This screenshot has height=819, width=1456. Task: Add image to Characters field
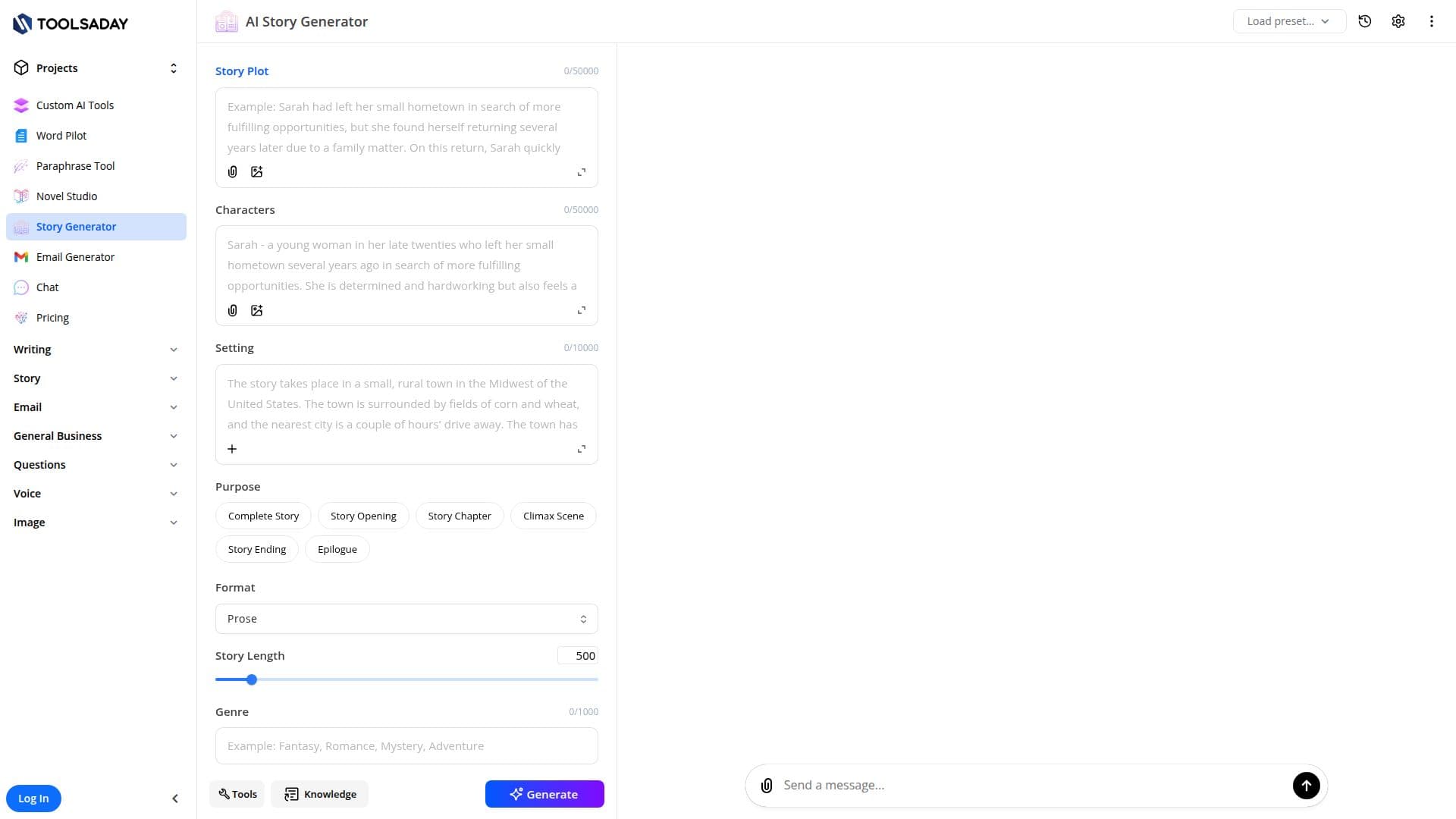click(257, 310)
